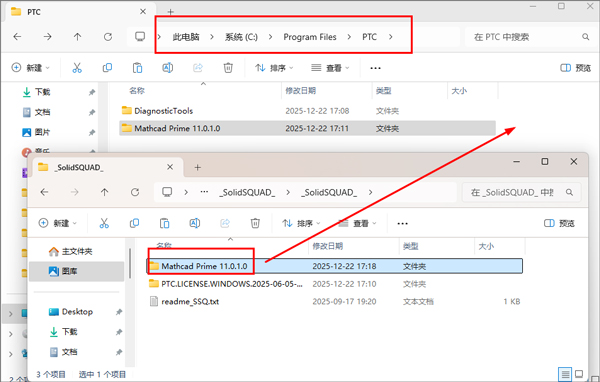600x382 pixels.
Task: Open 排序 sort dropdown in PTC window
Action: point(274,68)
